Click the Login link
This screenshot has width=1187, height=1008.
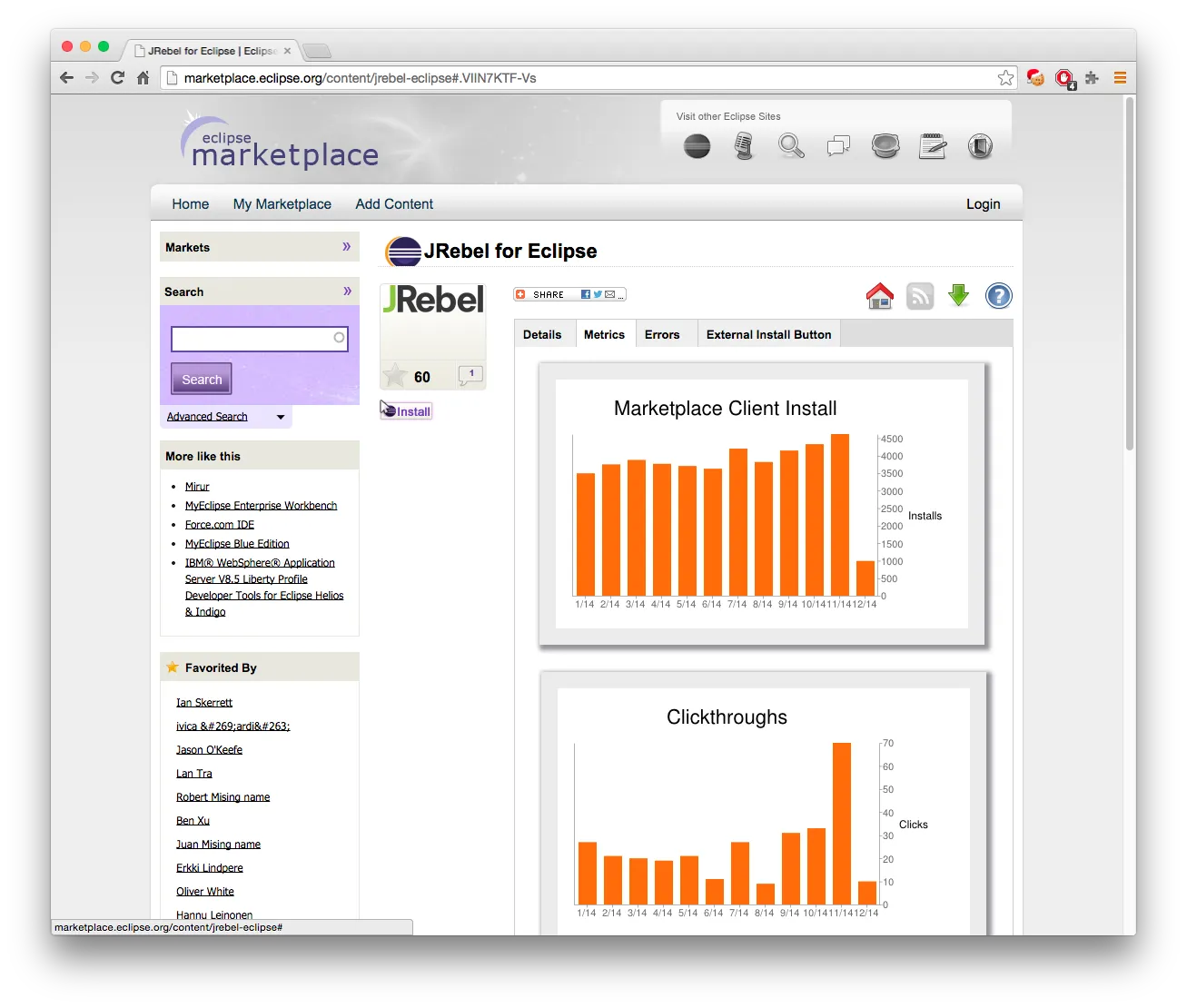click(x=983, y=204)
